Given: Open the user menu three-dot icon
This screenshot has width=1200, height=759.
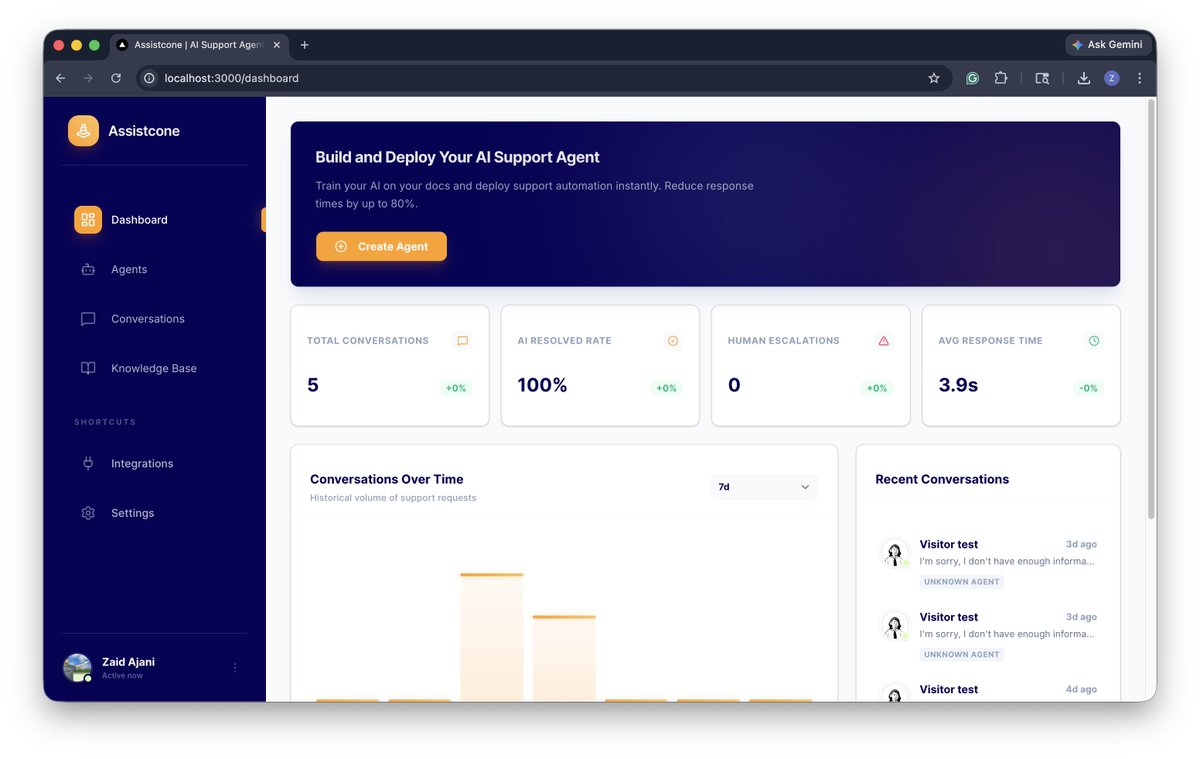Looking at the screenshot, I should (235, 667).
